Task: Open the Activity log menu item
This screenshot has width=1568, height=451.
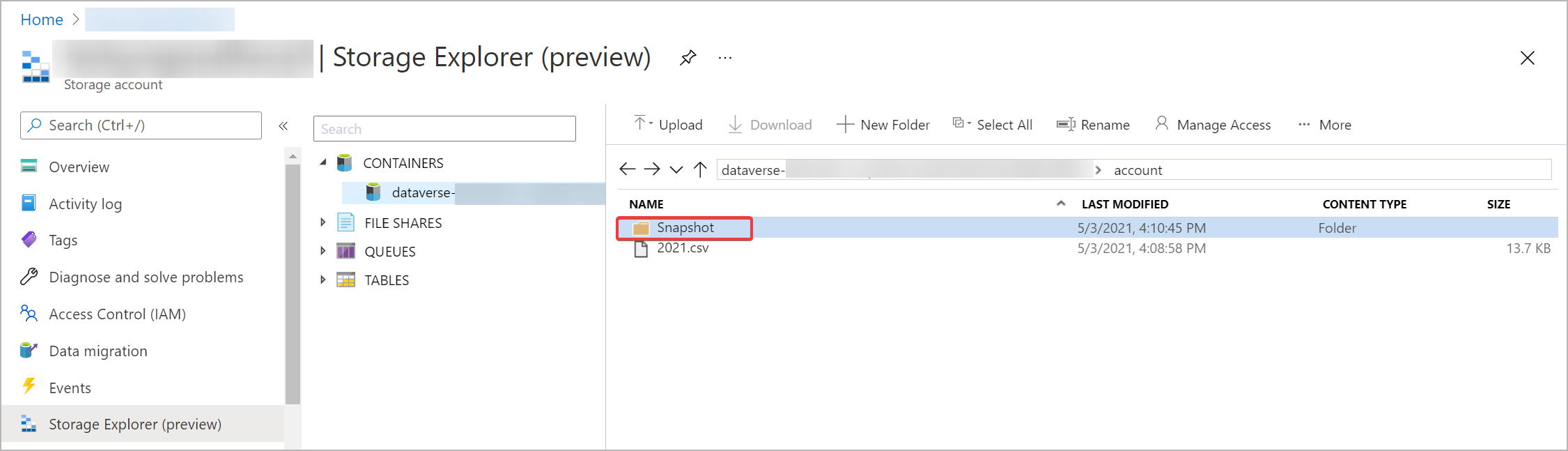Action: point(85,204)
